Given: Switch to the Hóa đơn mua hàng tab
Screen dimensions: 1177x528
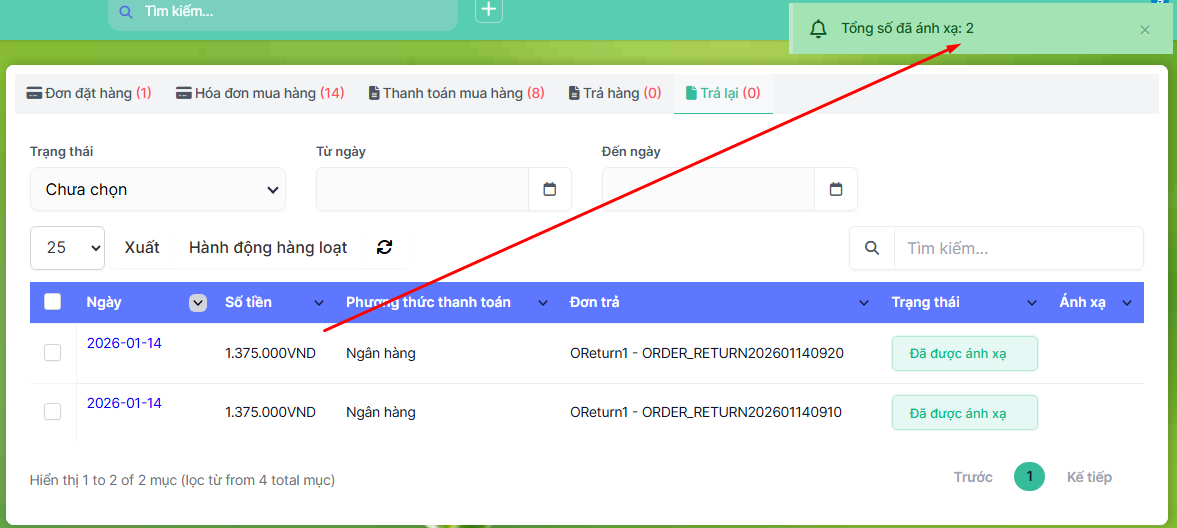Looking at the screenshot, I should 260,93.
